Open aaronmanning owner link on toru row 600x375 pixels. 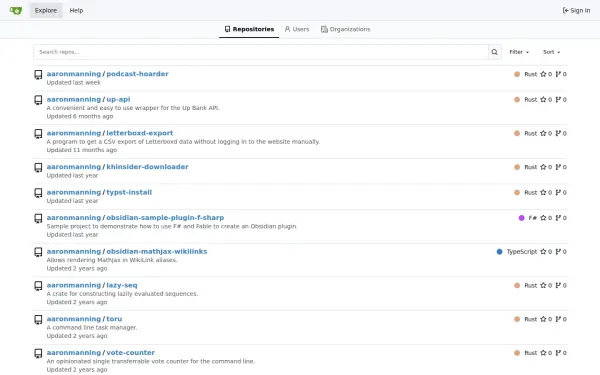(73, 319)
